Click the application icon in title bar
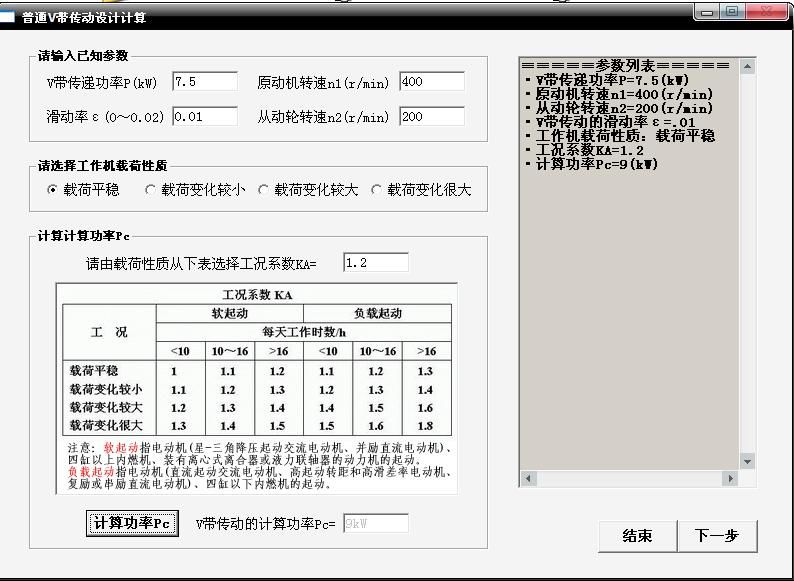794x581 pixels. (7, 17)
